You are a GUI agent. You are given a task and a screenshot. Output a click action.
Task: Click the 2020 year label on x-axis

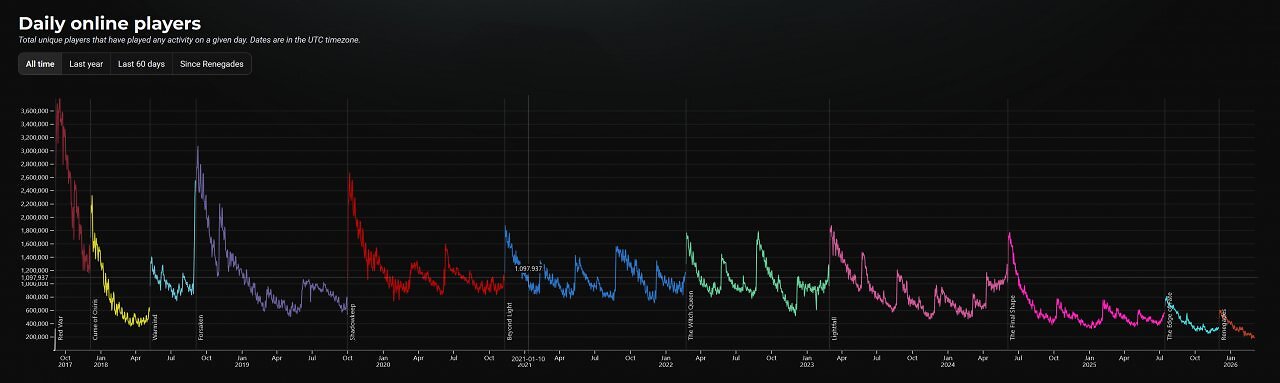(x=383, y=364)
